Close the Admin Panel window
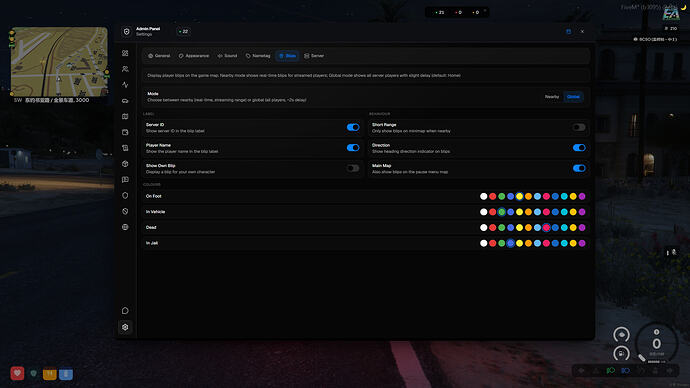Image resolution: width=690 pixels, height=388 pixels. tap(582, 32)
